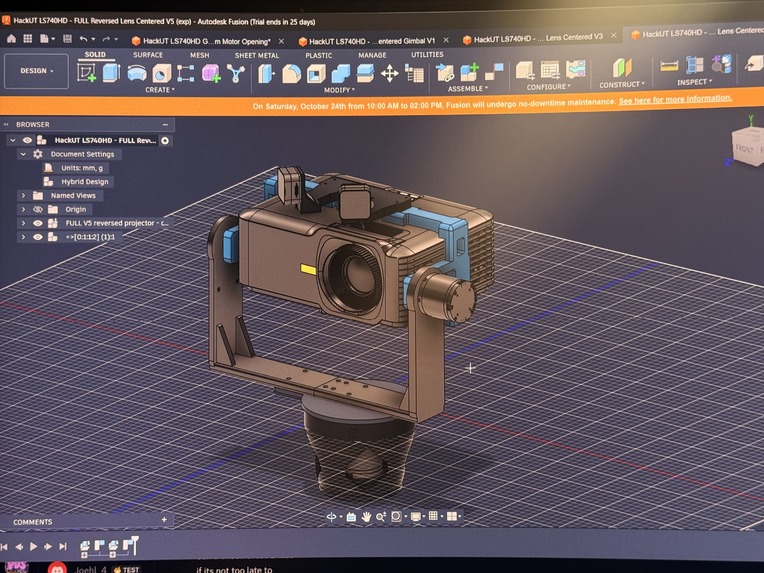The width and height of the screenshot is (764, 573).
Task: Collapse the Document Settings node
Action: click(23, 154)
